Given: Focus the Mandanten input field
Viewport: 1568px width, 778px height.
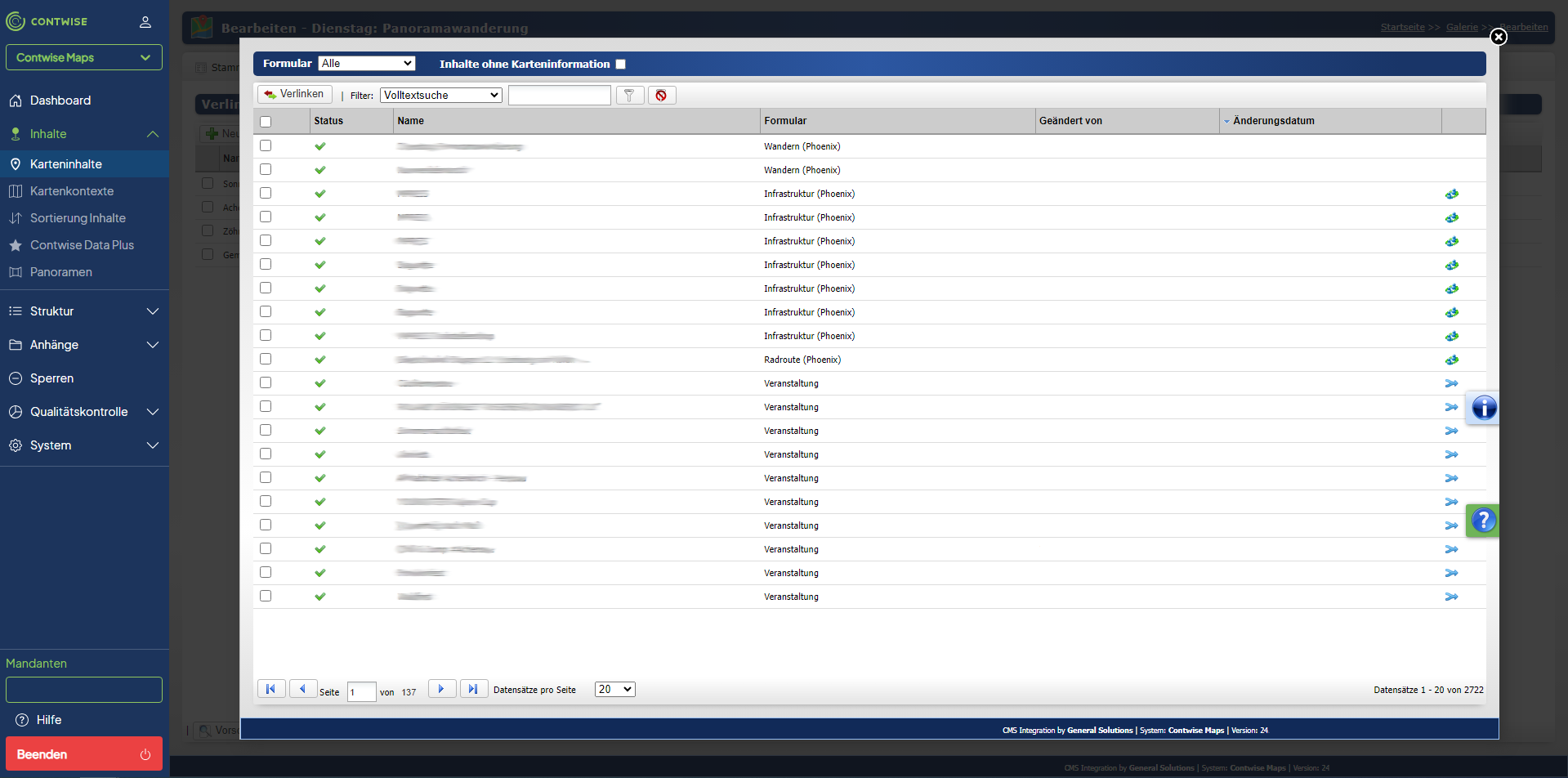Looking at the screenshot, I should (84, 690).
